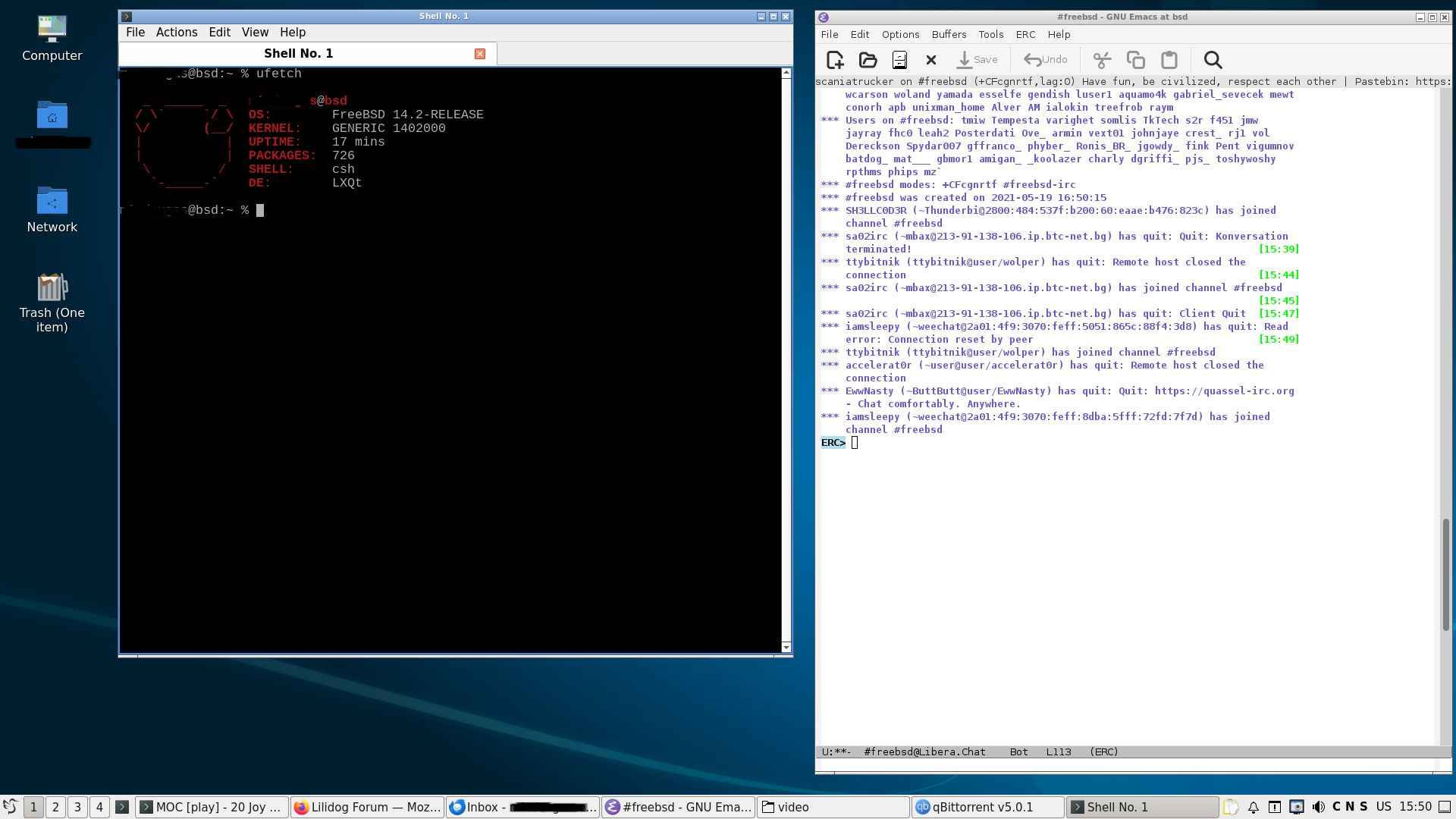Click the Save toolbar button in Emacs
The image size is (1456, 819).
[x=977, y=60]
